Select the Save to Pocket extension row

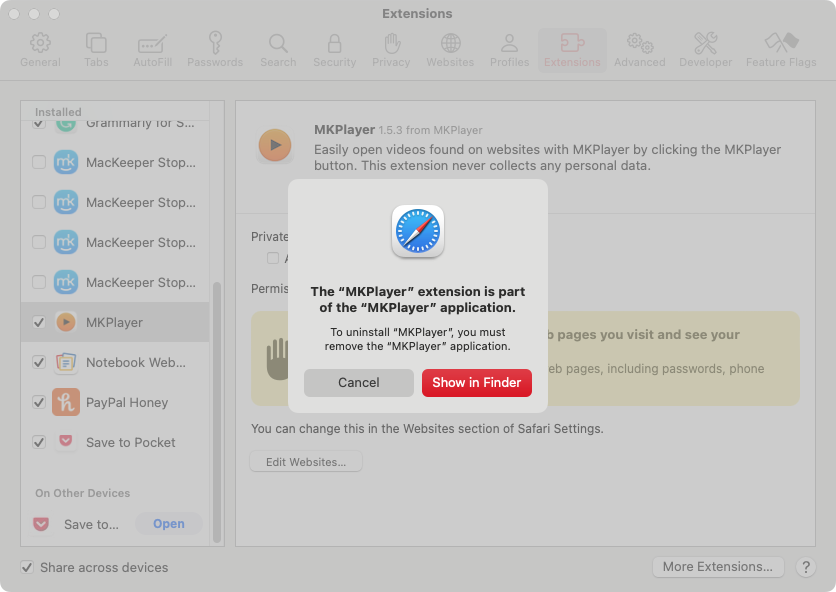click(x=115, y=442)
